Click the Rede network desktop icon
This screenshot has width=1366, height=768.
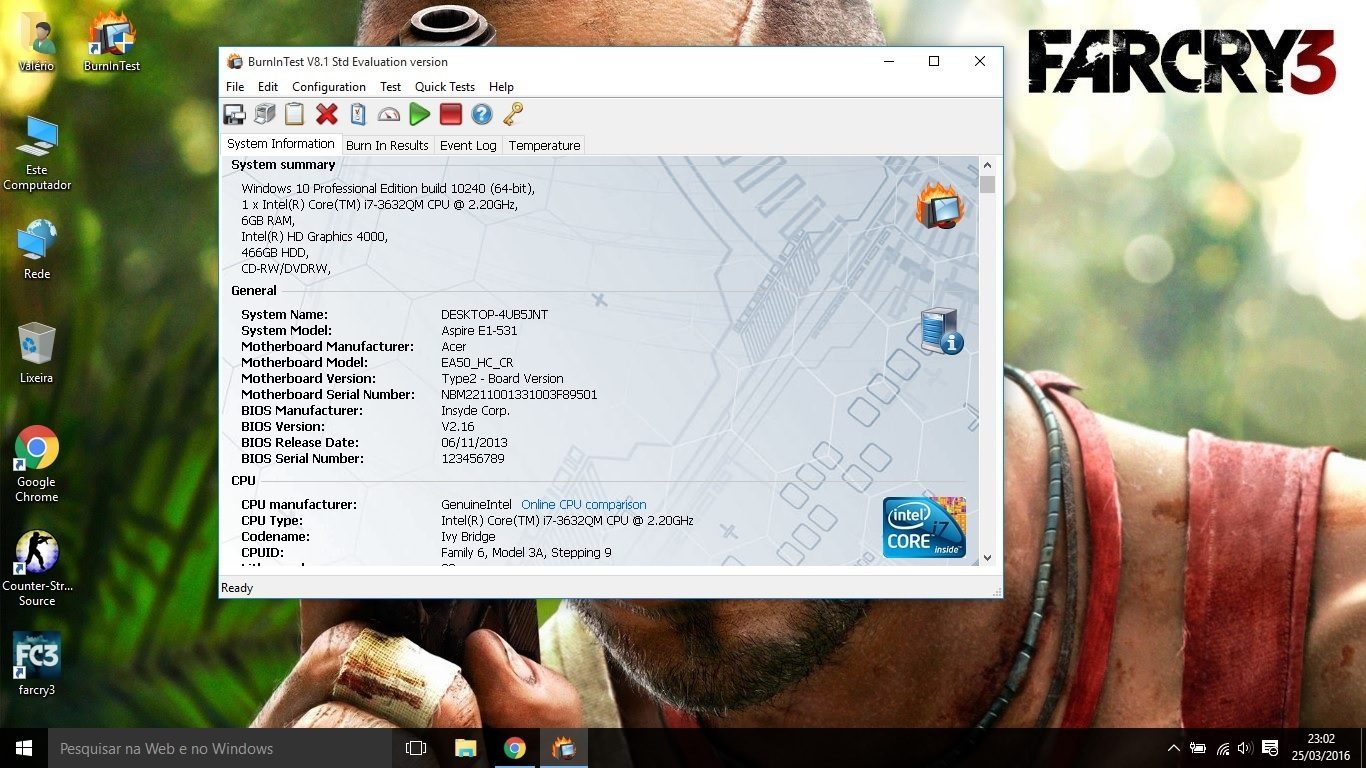[37, 250]
